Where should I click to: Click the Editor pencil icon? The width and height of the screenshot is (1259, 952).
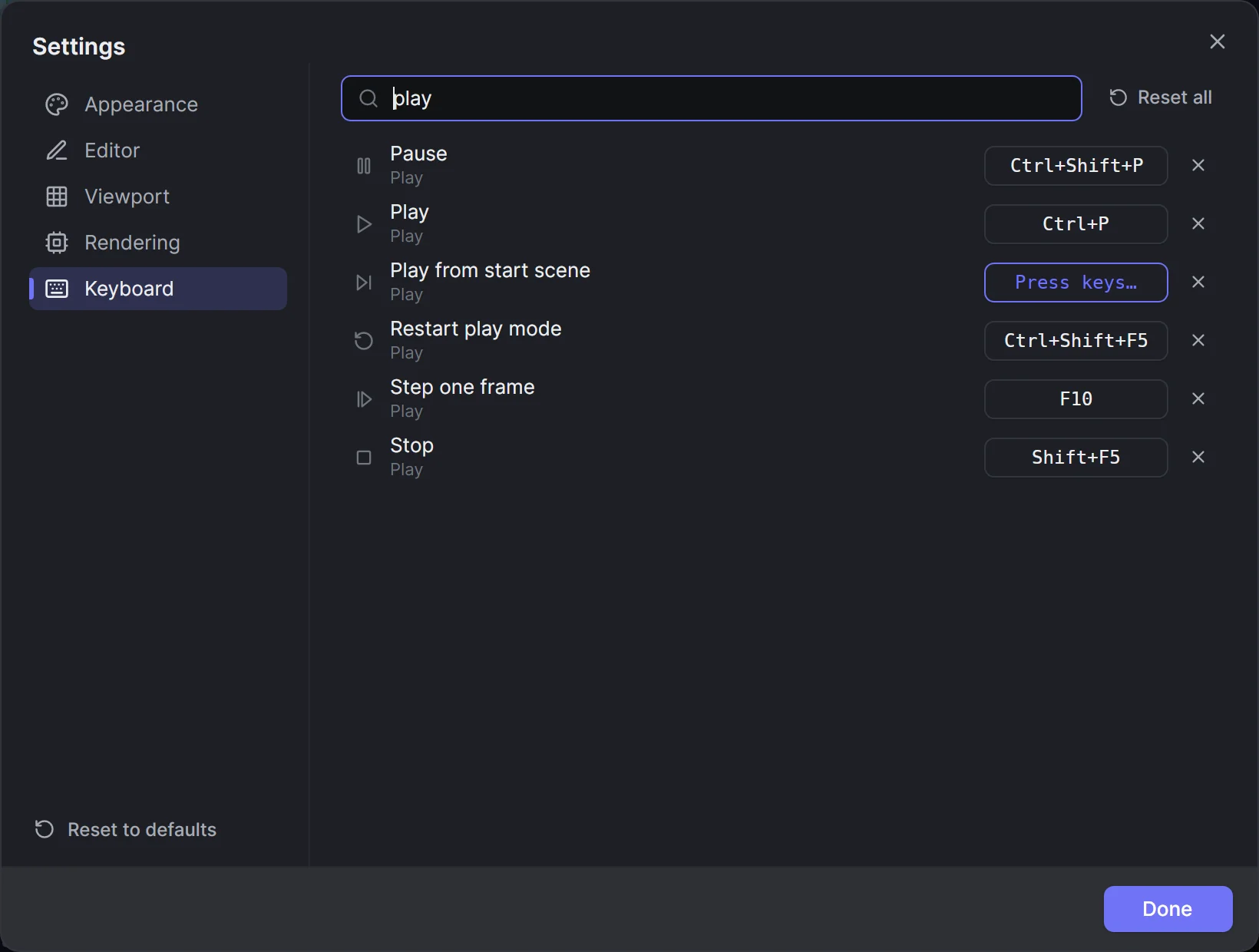click(x=57, y=150)
